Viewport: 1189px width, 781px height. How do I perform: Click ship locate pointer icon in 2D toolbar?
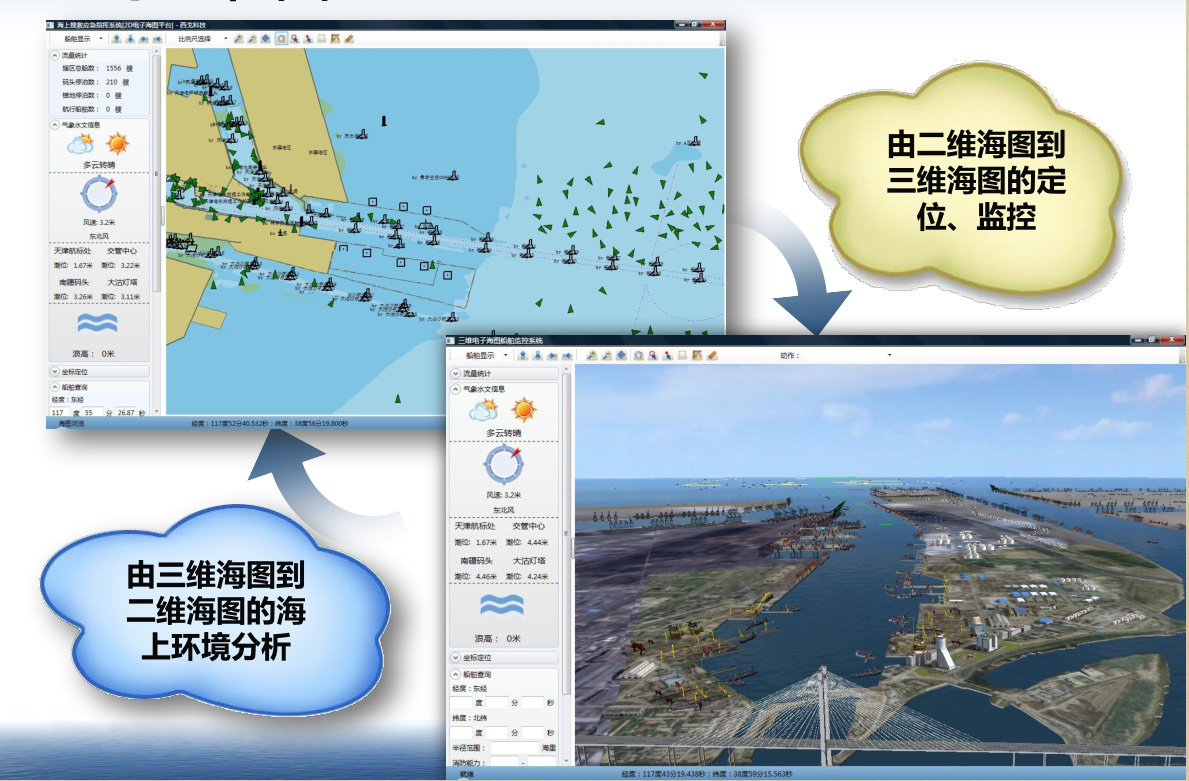(x=308, y=38)
